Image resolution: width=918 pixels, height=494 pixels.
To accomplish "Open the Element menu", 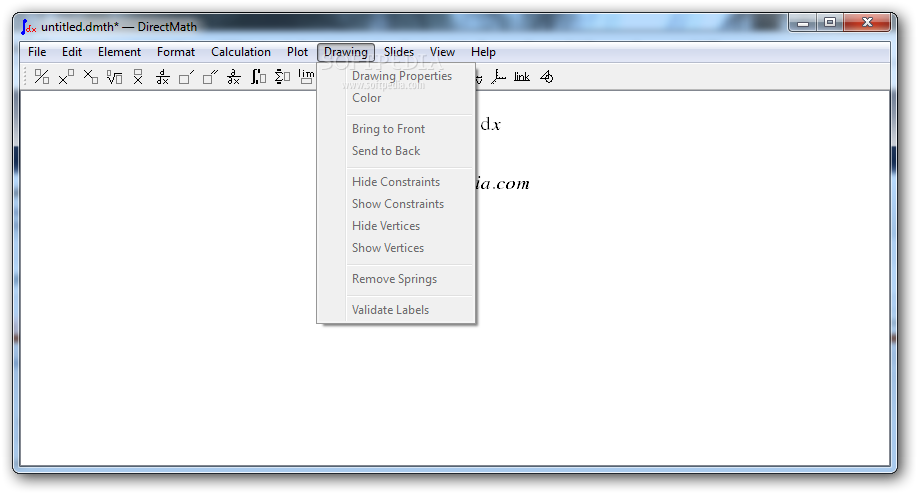I will [x=119, y=52].
